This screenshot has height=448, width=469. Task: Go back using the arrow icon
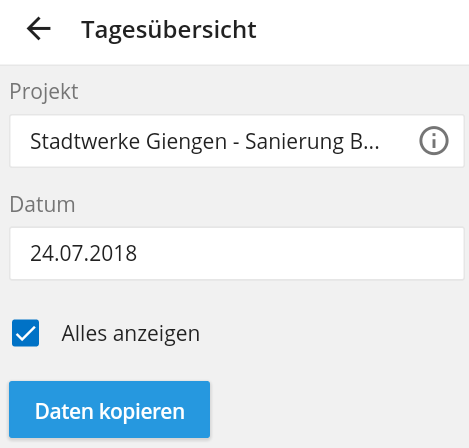click(x=39, y=29)
